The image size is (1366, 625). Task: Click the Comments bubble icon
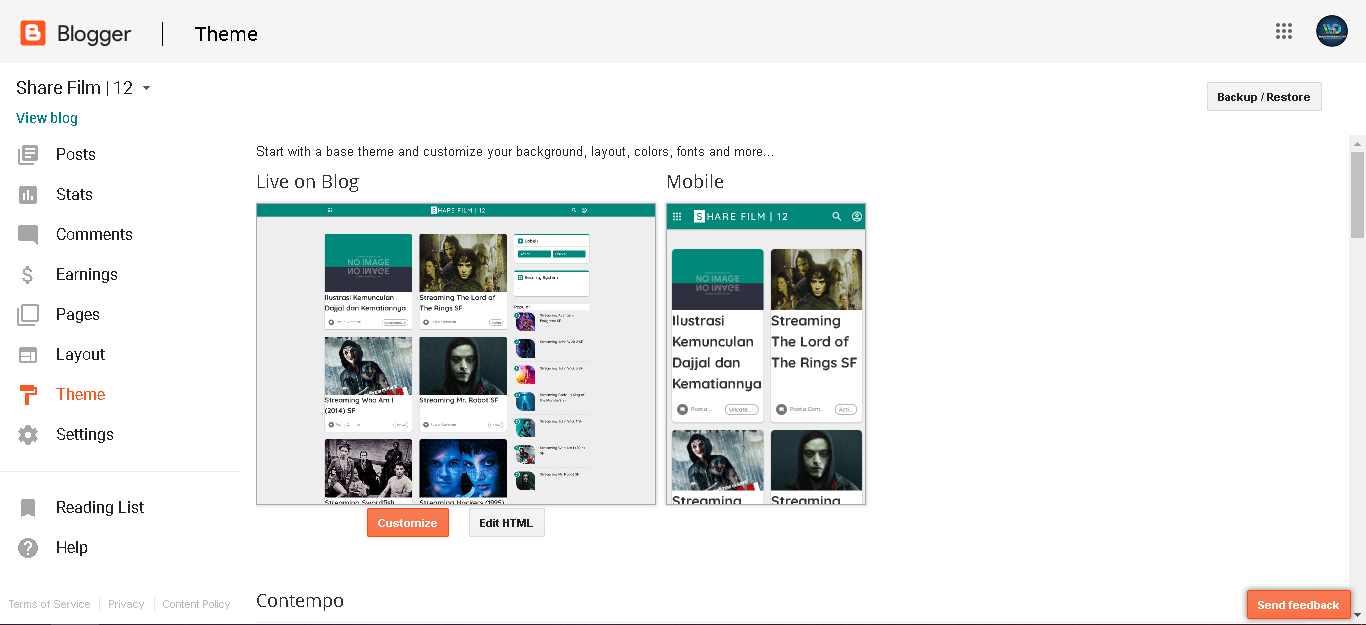(x=28, y=235)
